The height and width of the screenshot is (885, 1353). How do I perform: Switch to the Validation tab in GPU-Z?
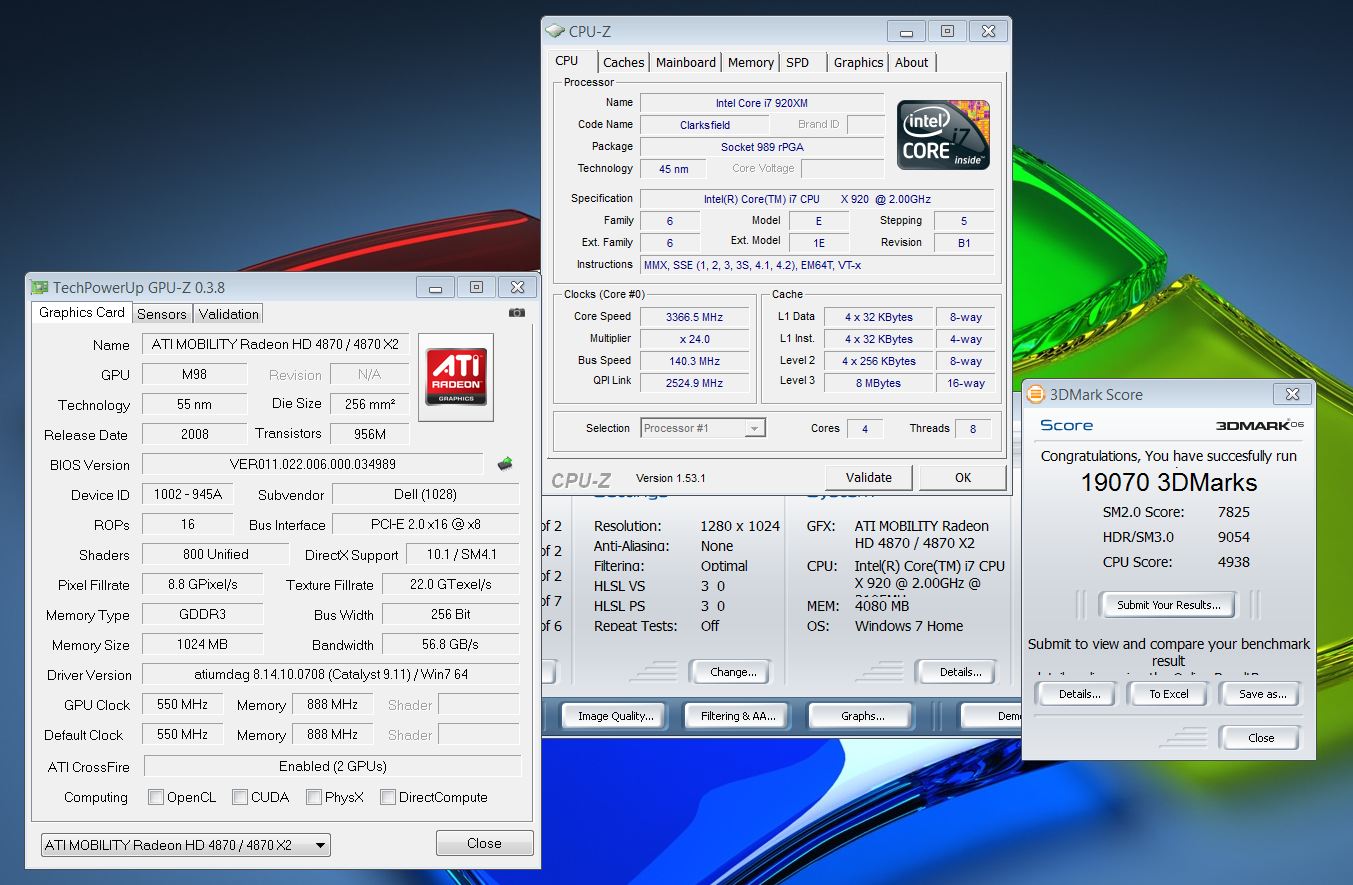pos(229,314)
